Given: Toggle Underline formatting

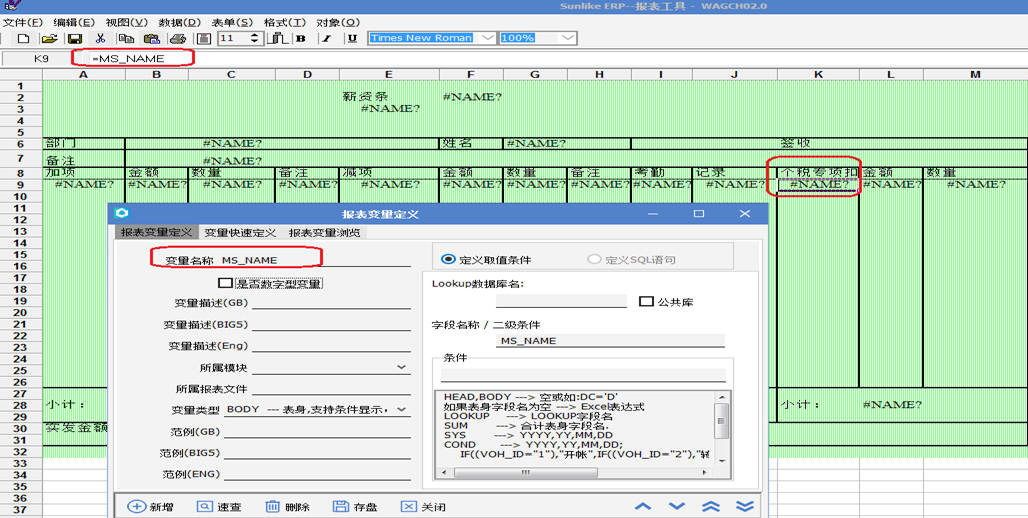Looking at the screenshot, I should point(351,38).
